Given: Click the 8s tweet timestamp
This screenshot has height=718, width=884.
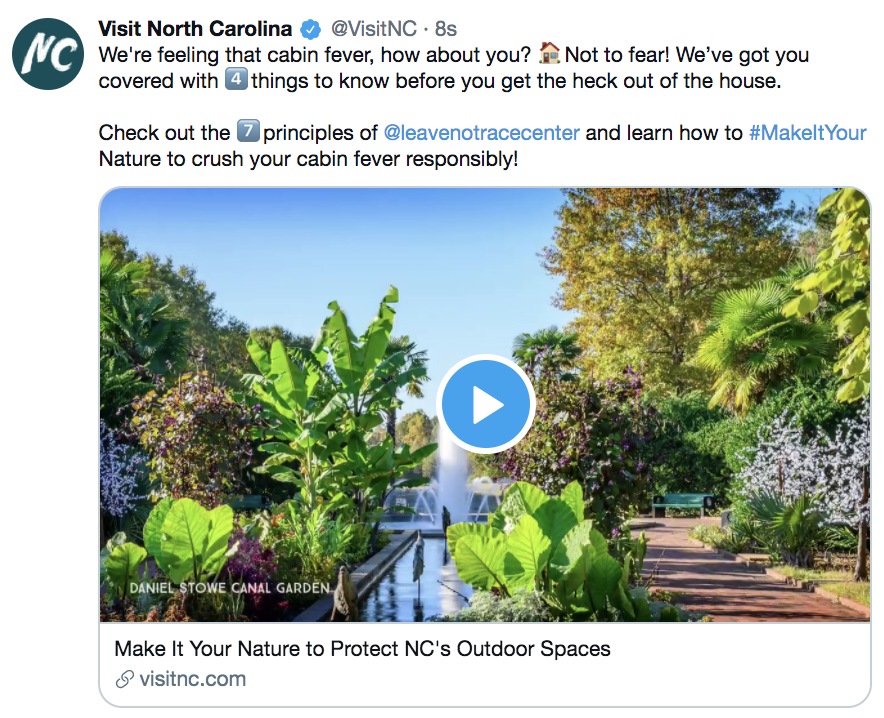Looking at the screenshot, I should (x=445, y=29).
